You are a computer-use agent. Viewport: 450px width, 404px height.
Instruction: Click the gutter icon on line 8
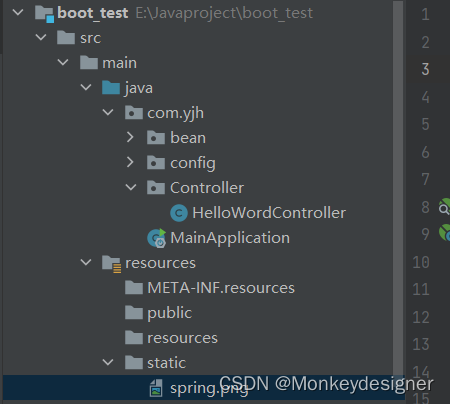(x=444, y=207)
